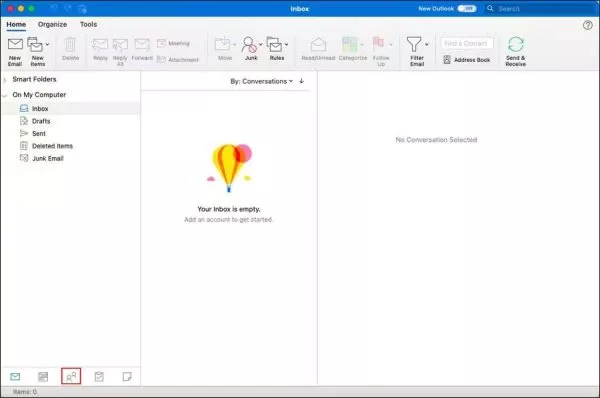The height and width of the screenshot is (398, 600).
Task: Open the Tasks view icon
Action: coord(99,377)
